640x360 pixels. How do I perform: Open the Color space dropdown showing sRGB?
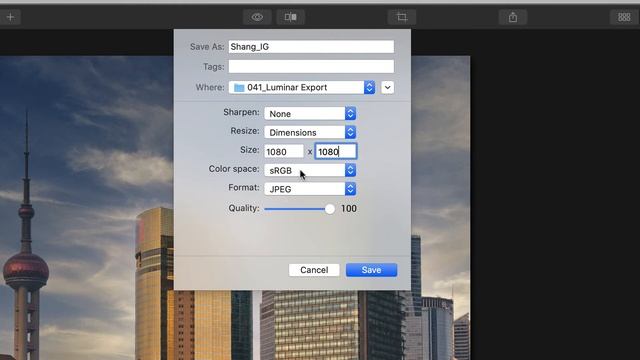pyautogui.click(x=310, y=170)
